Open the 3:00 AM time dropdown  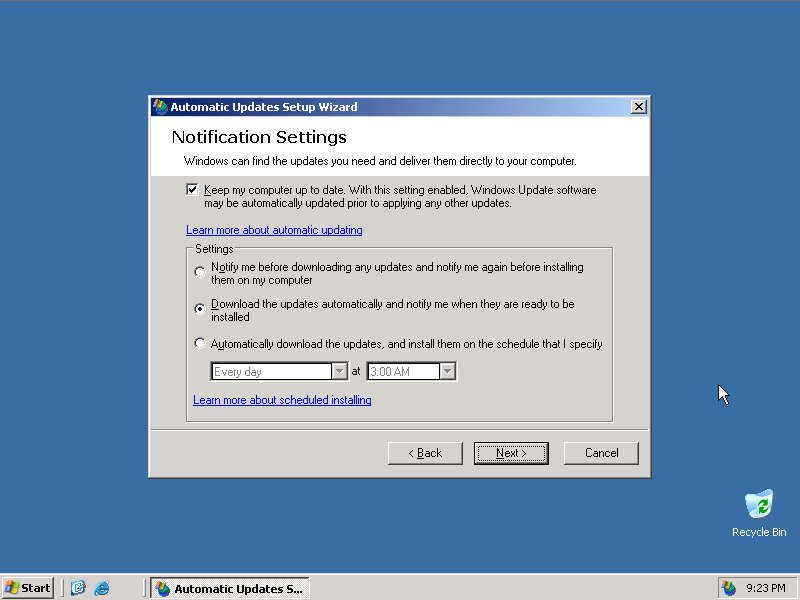447,371
